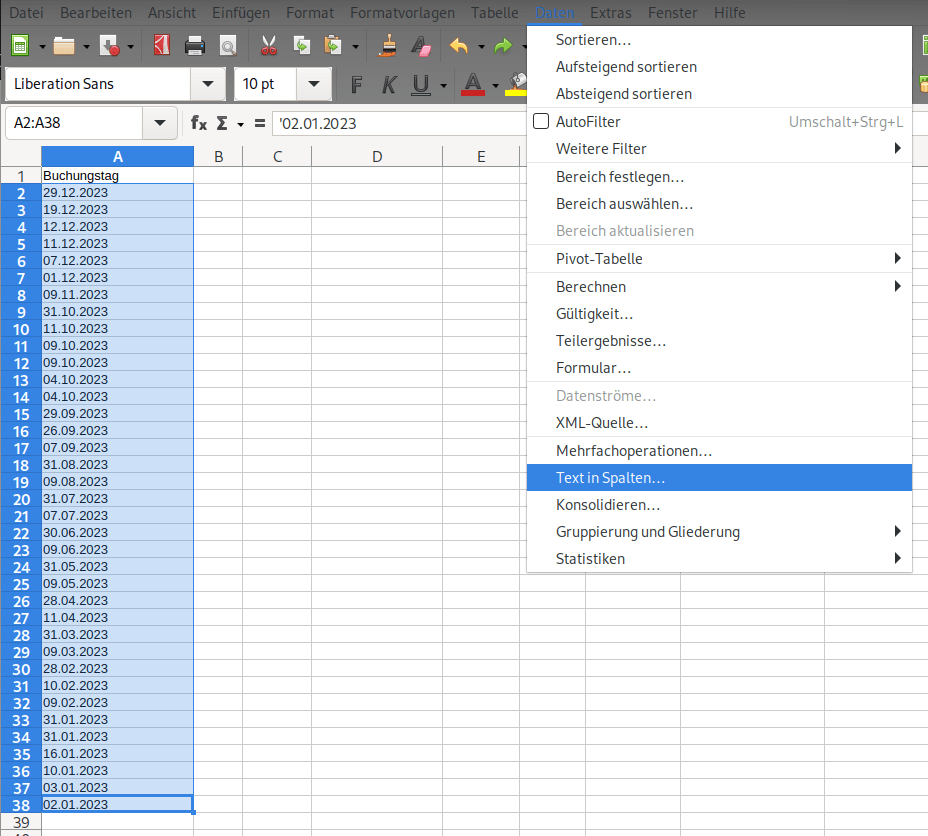Open the New document dropdown arrow
This screenshot has height=836, width=928.
[x=42, y=47]
